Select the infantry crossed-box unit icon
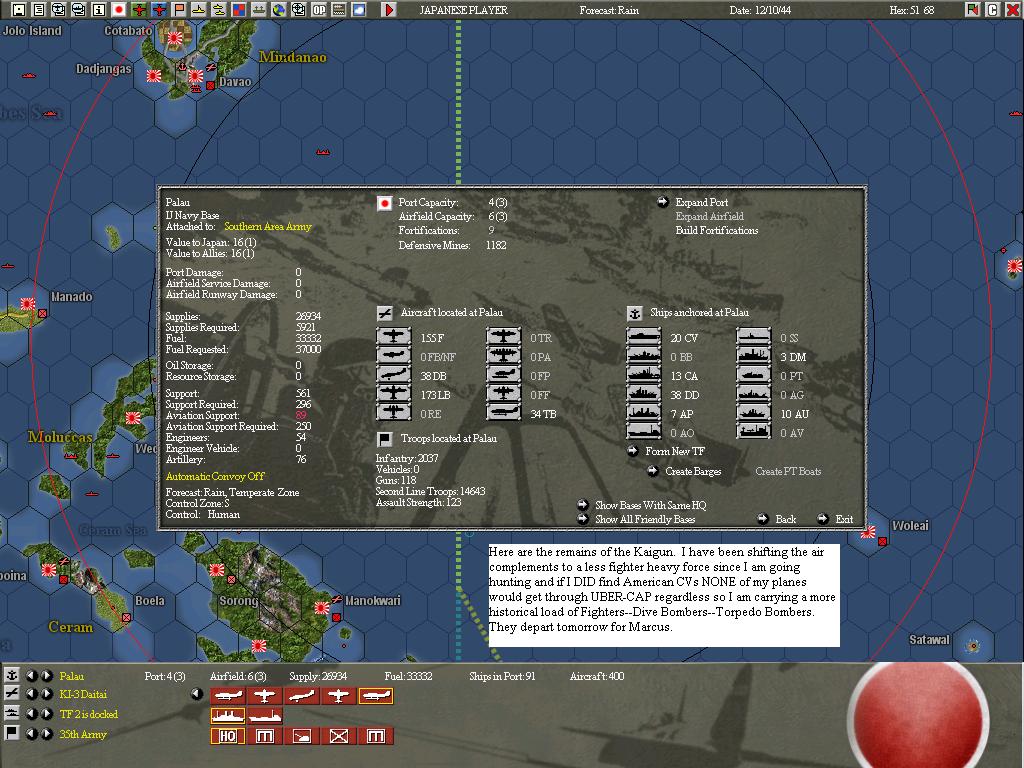1024x768 pixels. (339, 736)
